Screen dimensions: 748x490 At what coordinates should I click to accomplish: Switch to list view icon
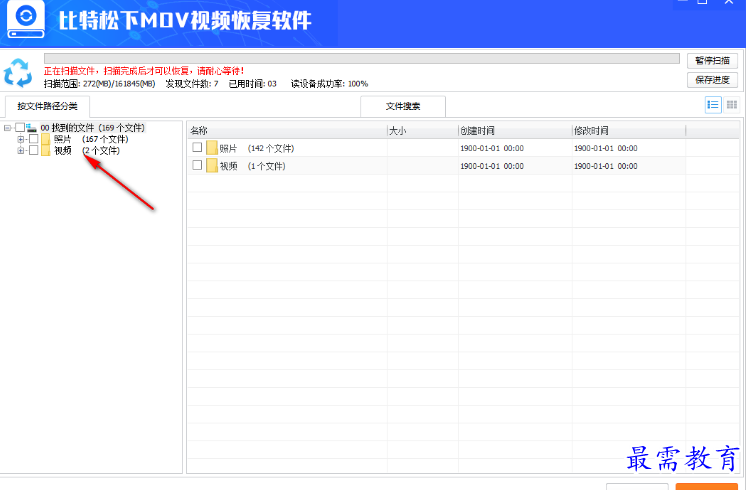click(x=713, y=105)
